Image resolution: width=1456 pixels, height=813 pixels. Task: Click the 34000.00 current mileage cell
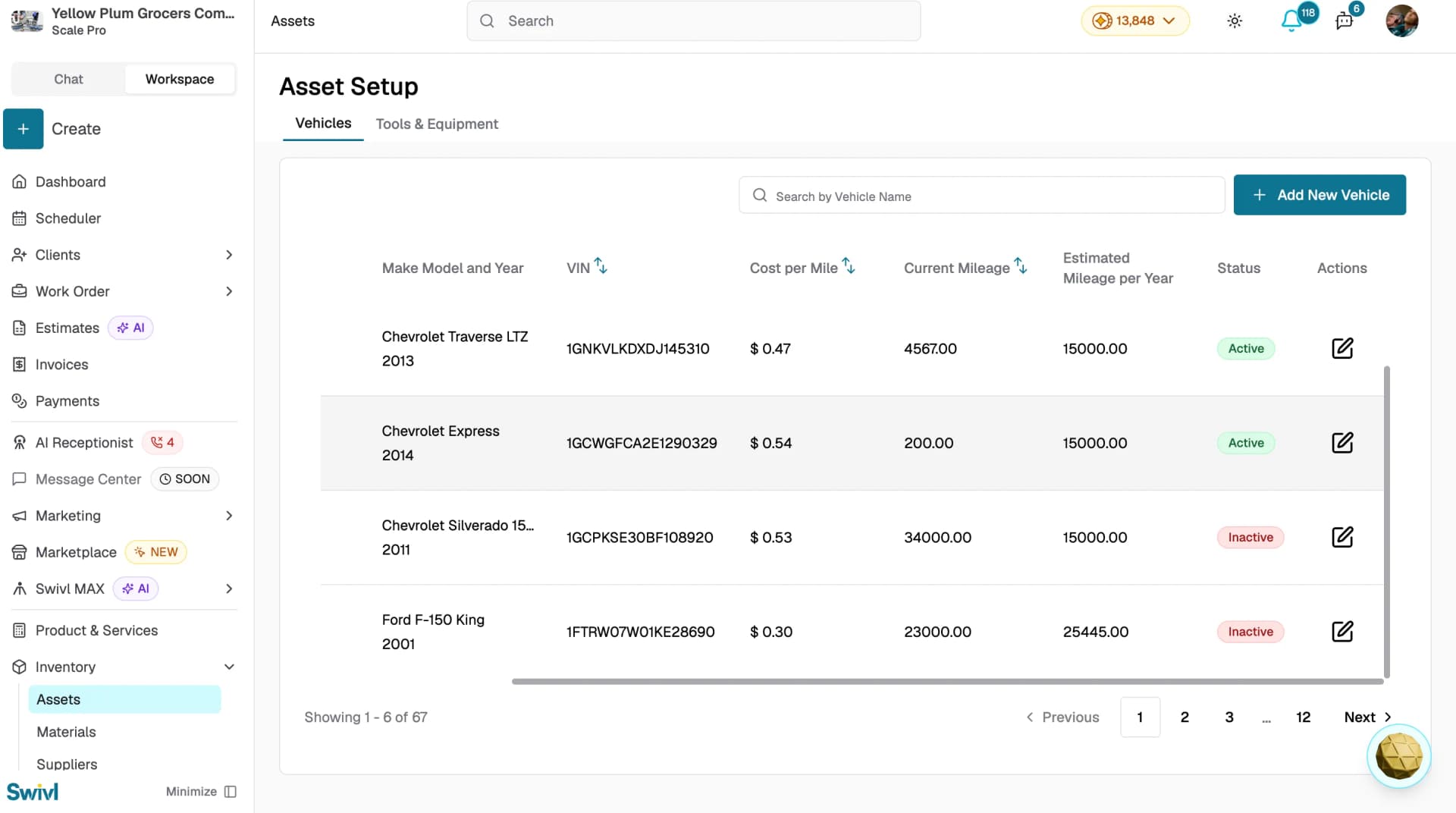937,537
